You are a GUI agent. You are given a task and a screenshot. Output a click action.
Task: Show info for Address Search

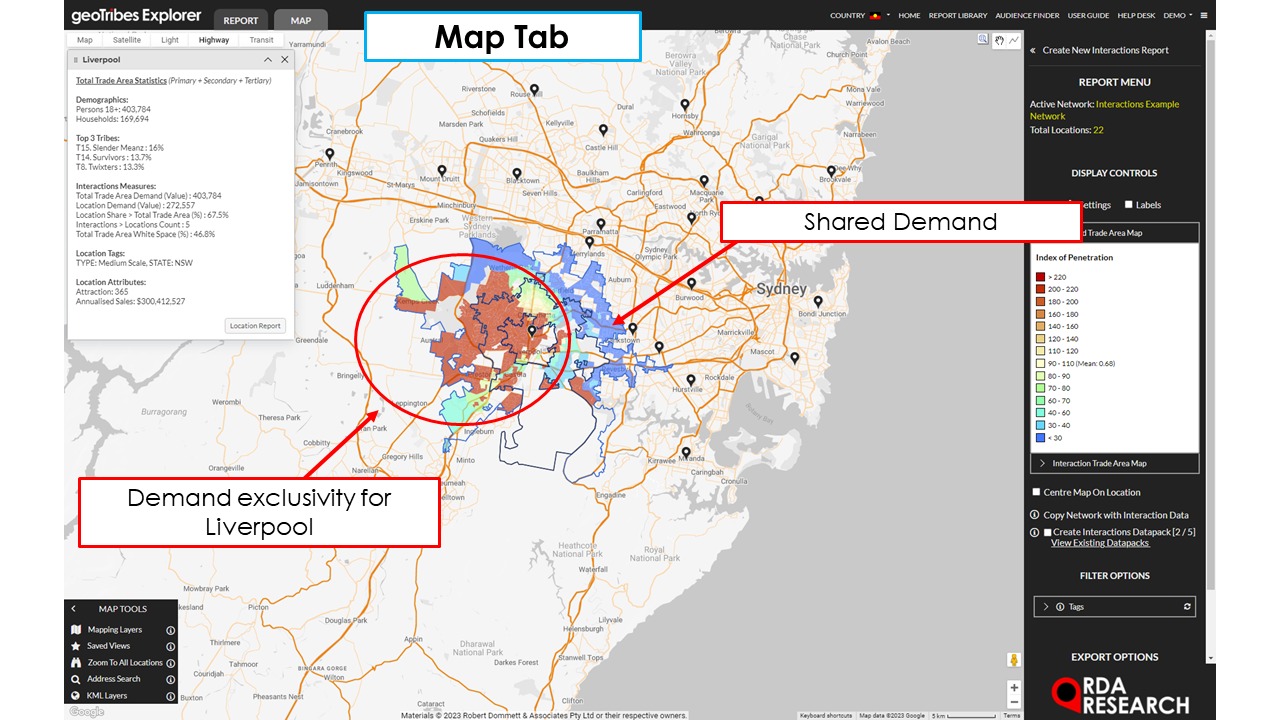tap(170, 679)
